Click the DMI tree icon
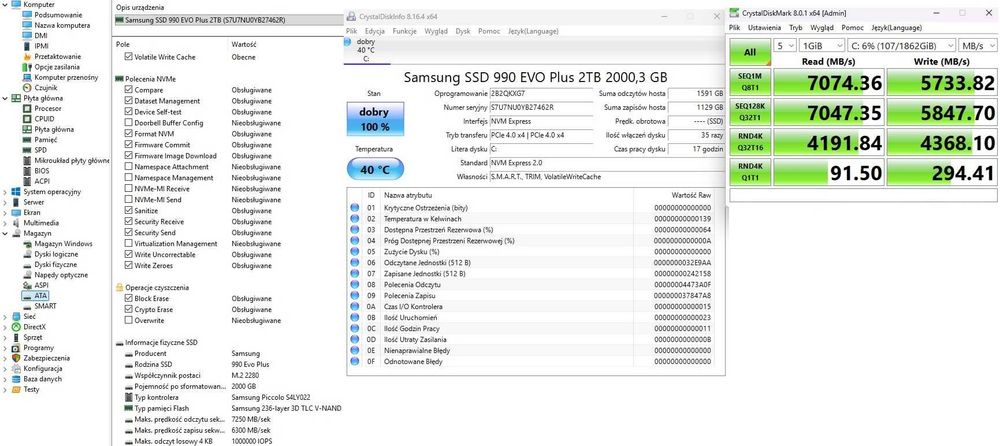The height and width of the screenshot is (446, 1000). click(x=27, y=36)
